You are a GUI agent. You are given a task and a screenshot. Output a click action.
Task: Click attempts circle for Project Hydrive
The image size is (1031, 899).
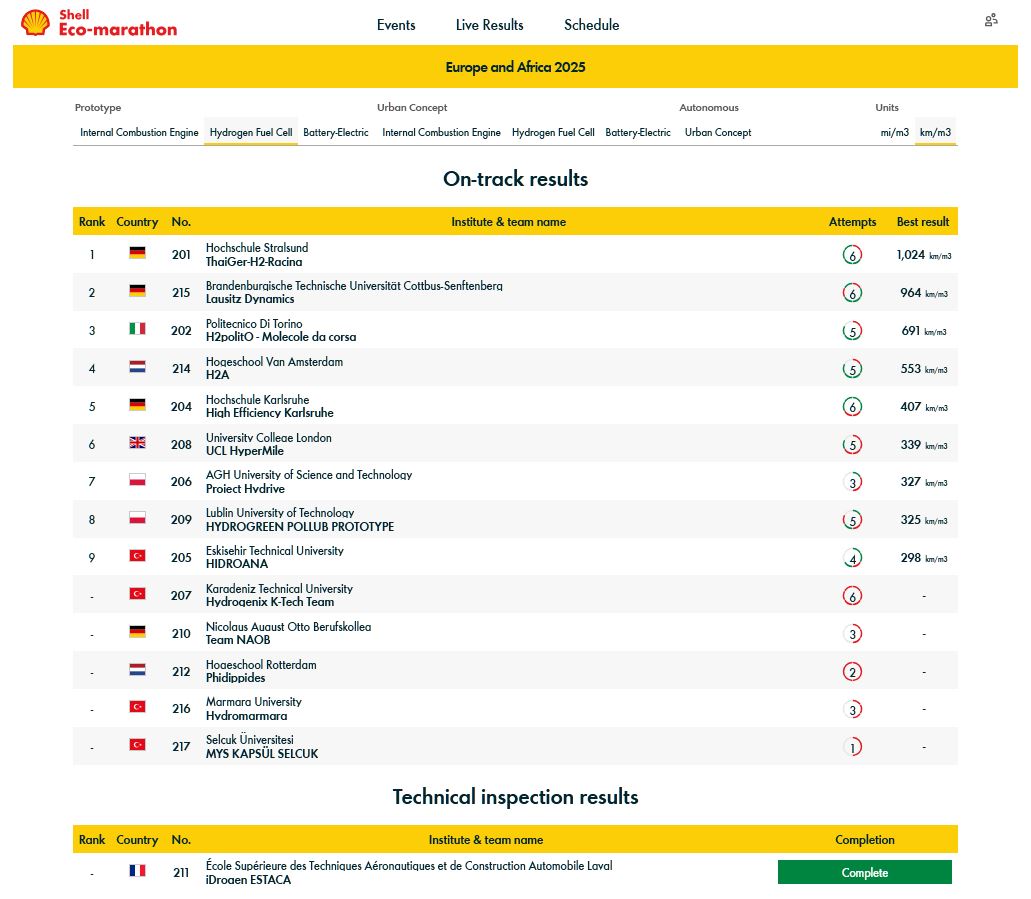click(x=852, y=483)
